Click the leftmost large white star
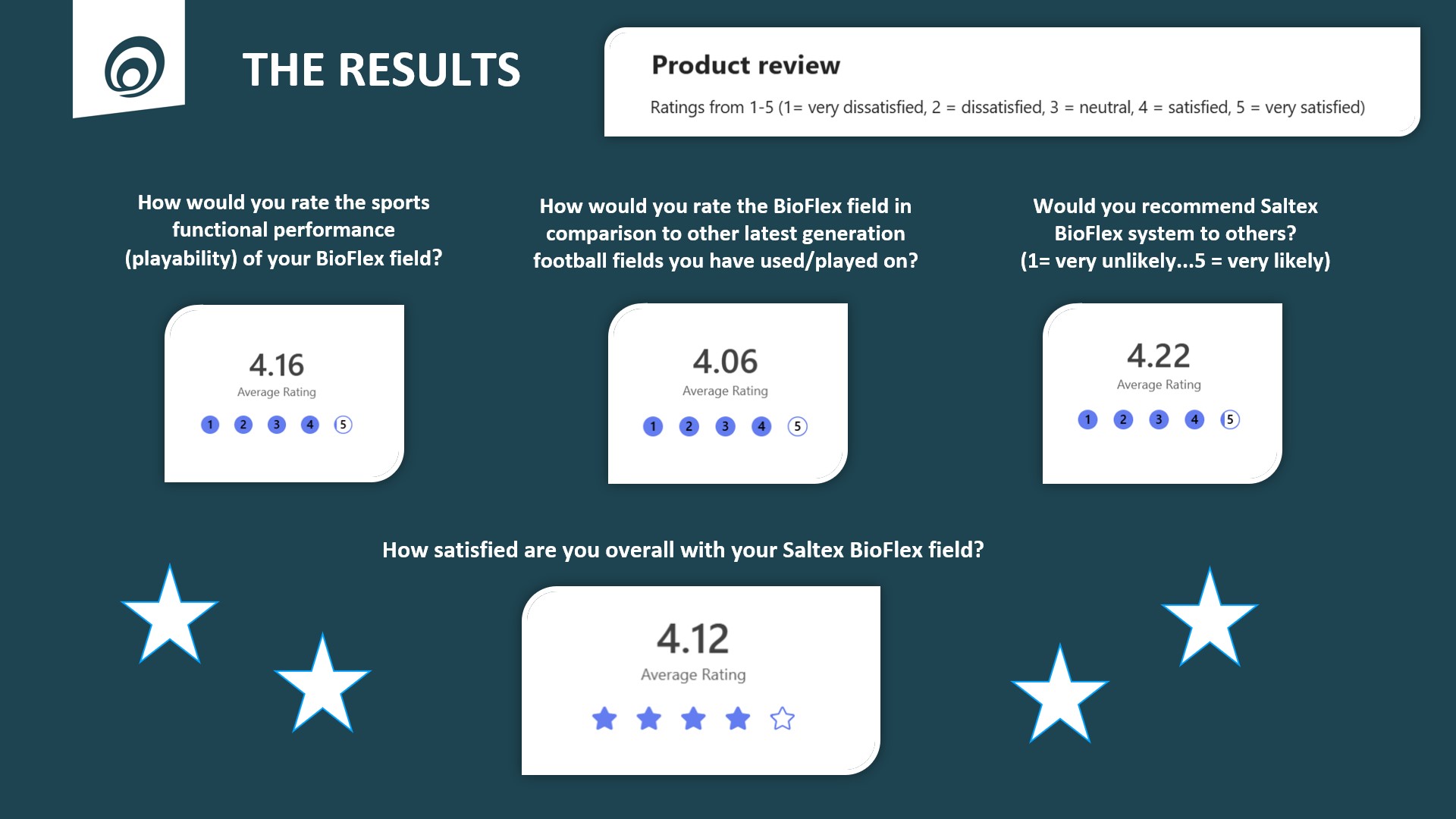 170,616
